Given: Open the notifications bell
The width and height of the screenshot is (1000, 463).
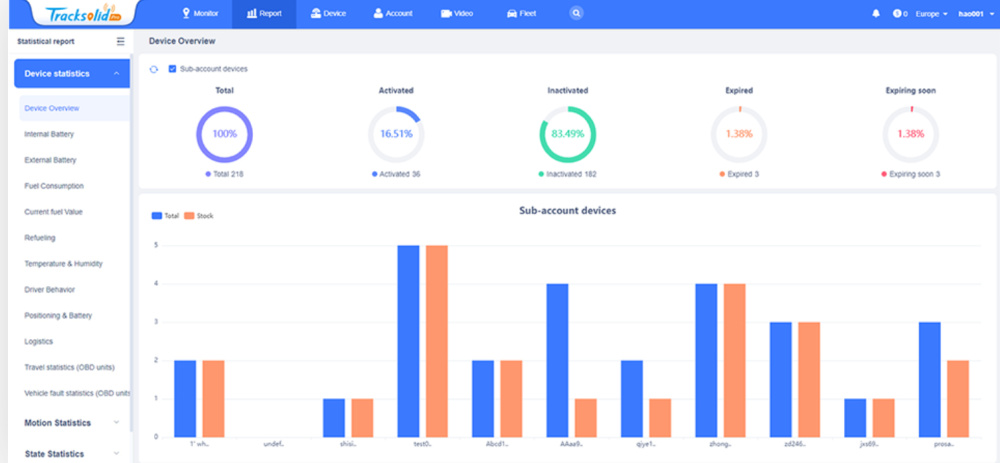Looking at the screenshot, I should click(x=876, y=14).
